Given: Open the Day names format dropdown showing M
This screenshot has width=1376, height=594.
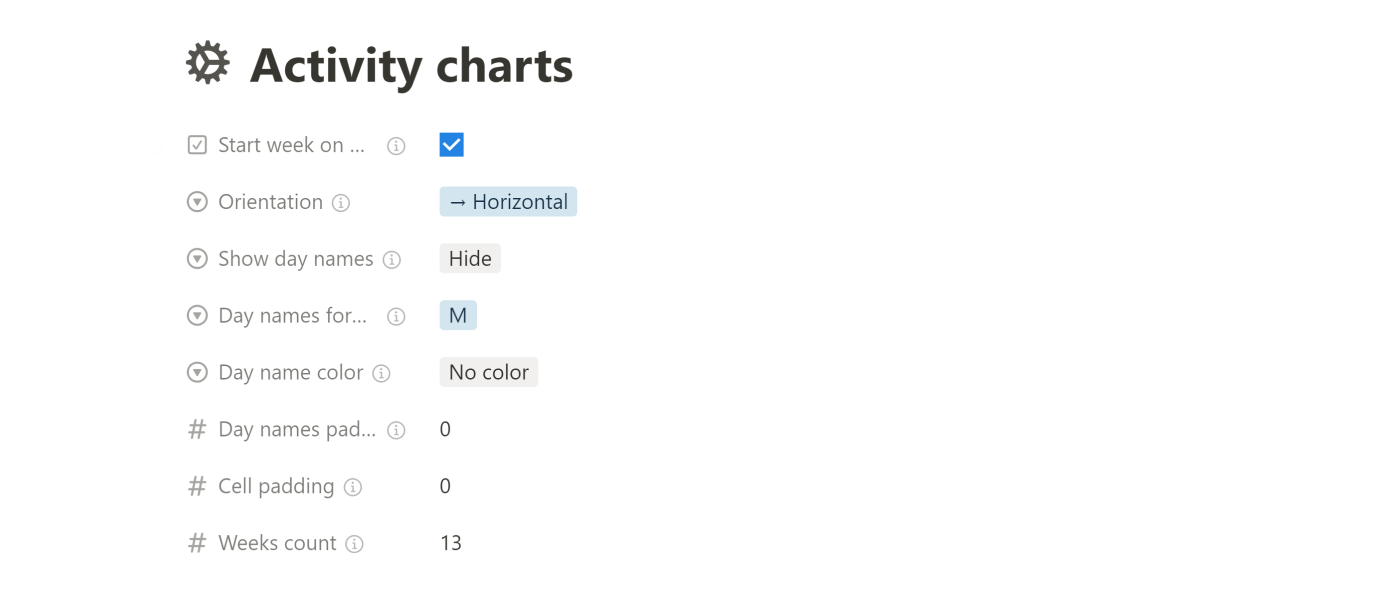Looking at the screenshot, I should coord(458,314).
